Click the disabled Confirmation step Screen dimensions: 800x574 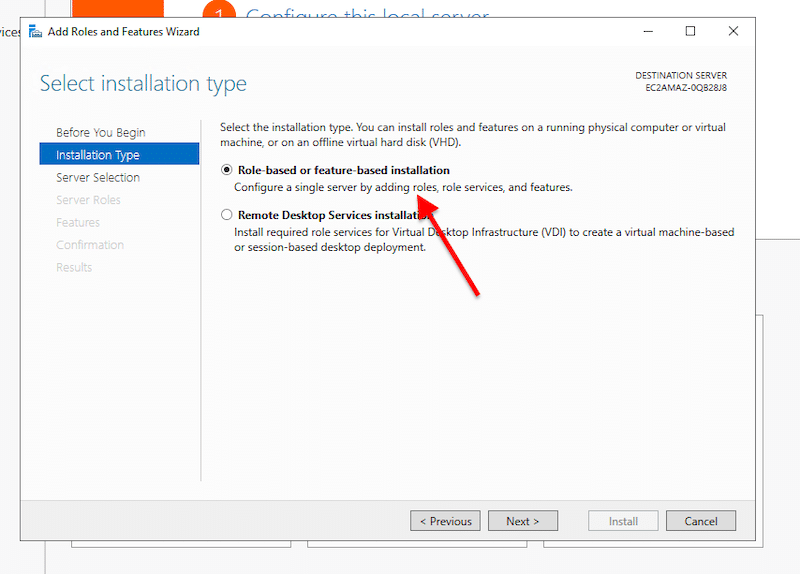coord(90,245)
